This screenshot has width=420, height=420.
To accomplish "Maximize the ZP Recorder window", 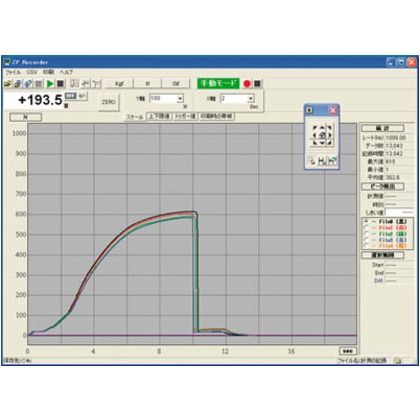I will click(x=401, y=62).
